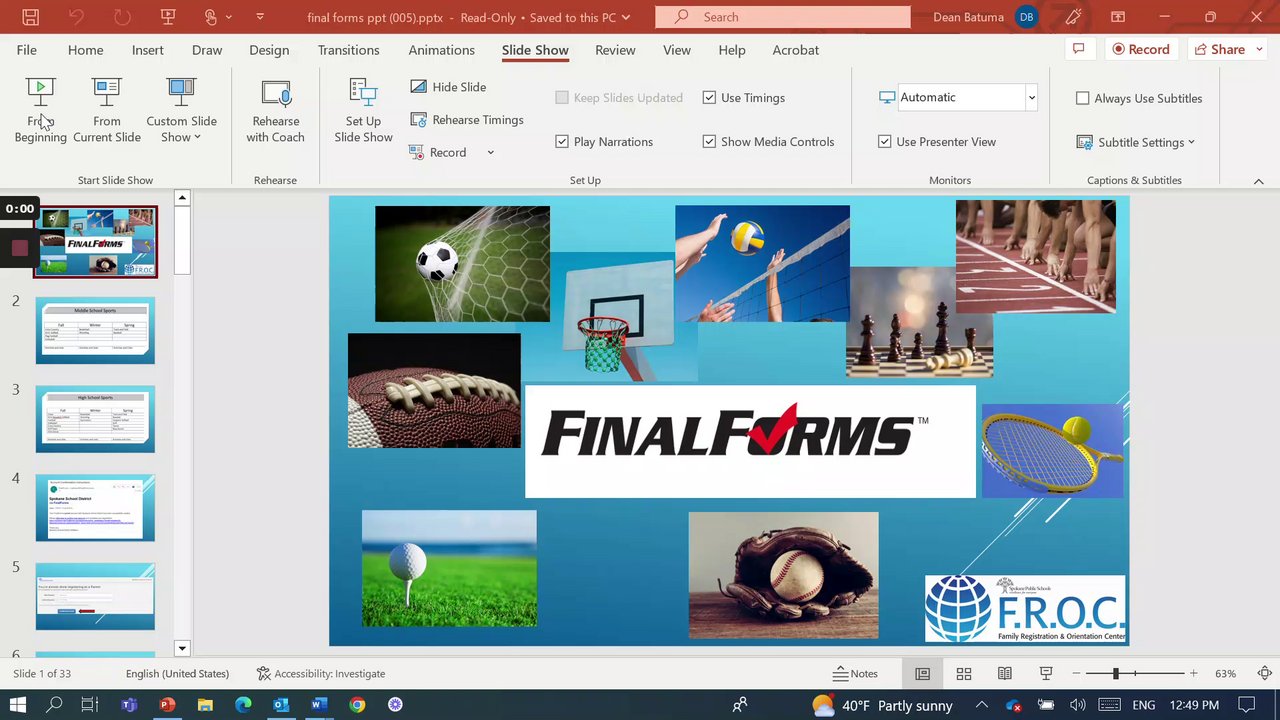
Task: Click the Save icon in title bar
Action: pos(31,17)
